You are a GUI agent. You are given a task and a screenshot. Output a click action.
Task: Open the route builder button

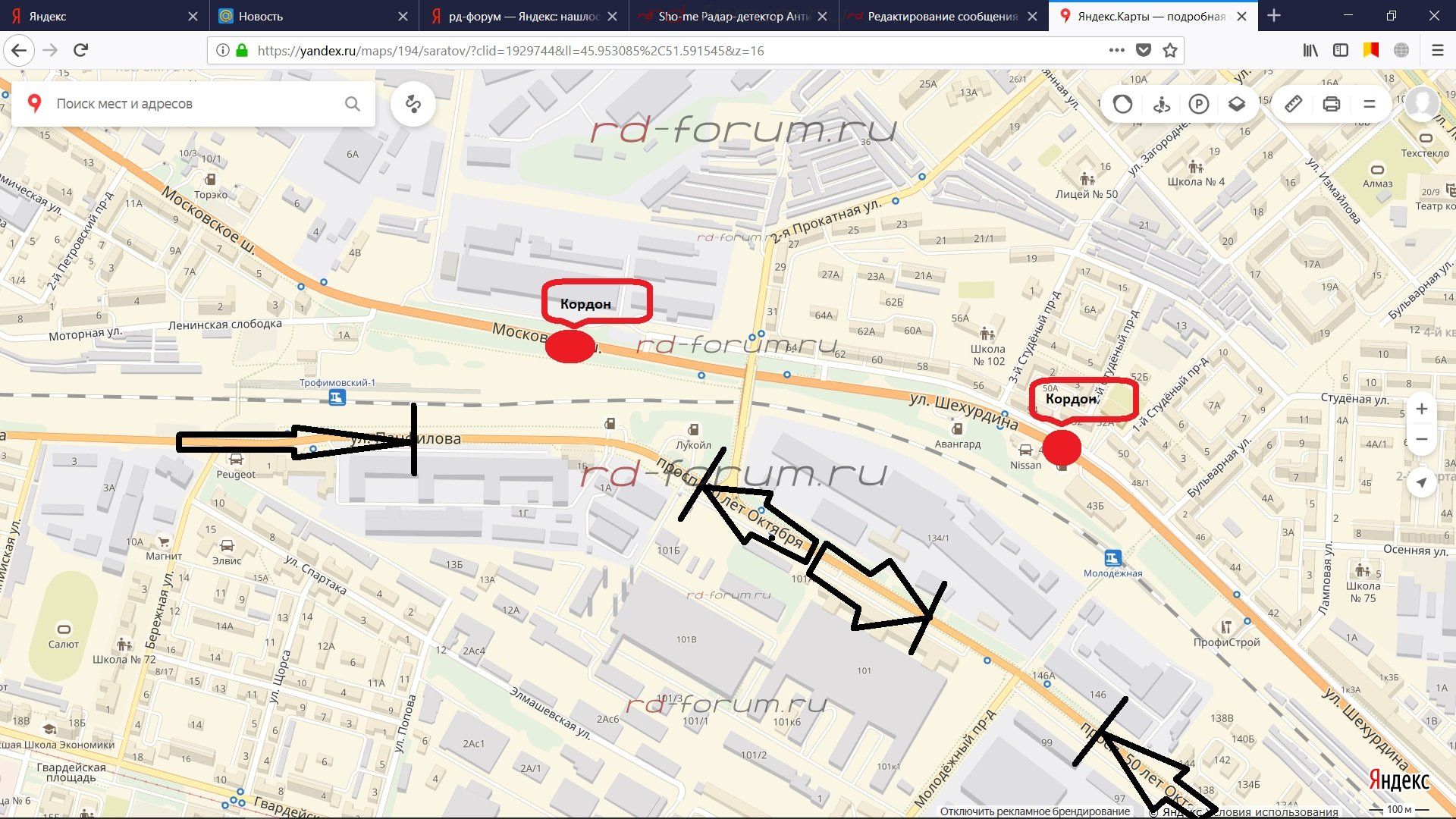coord(413,104)
